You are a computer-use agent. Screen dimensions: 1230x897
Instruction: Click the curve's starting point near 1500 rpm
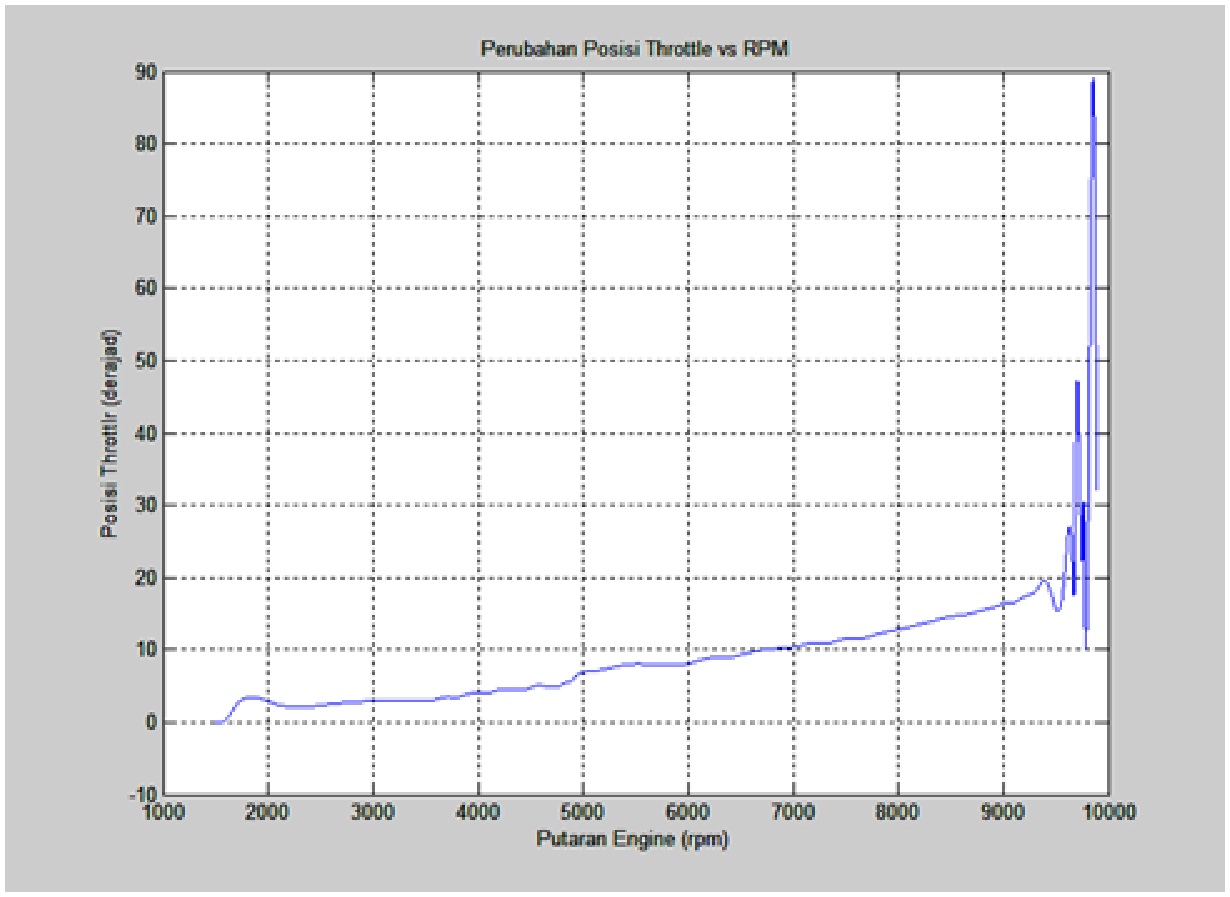tap(215, 722)
